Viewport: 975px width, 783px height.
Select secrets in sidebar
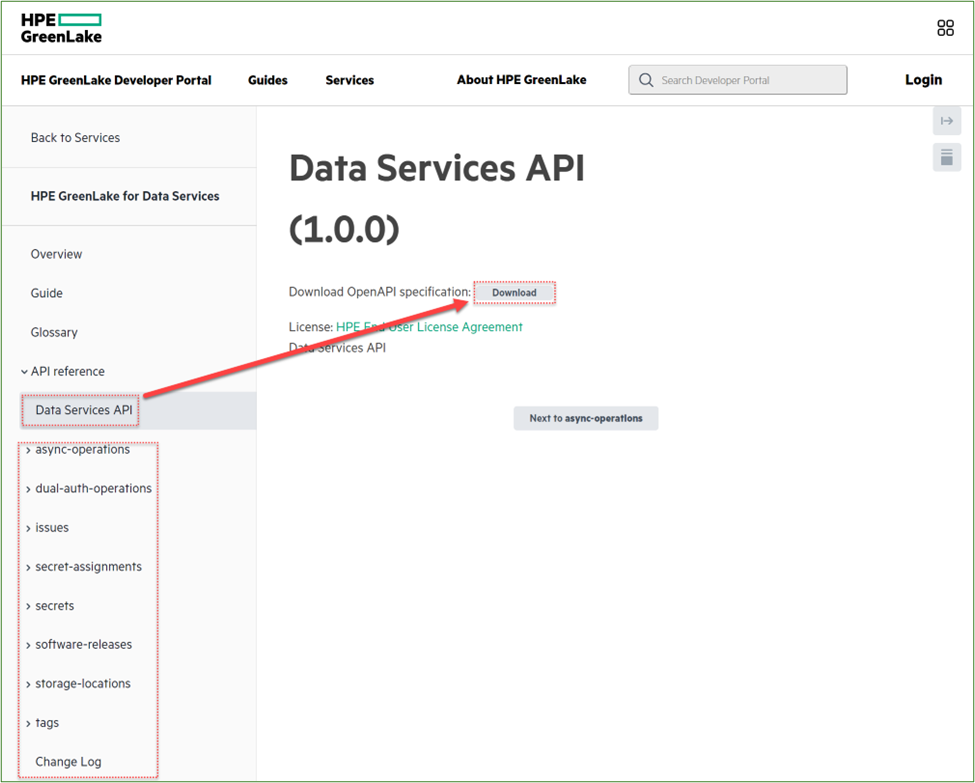coord(55,606)
